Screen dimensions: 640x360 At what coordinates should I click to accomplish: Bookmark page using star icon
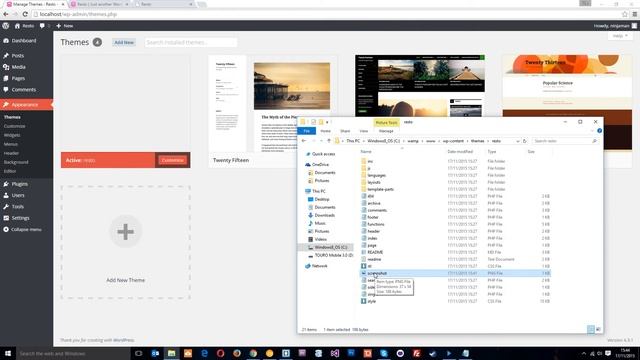[x=625, y=14]
